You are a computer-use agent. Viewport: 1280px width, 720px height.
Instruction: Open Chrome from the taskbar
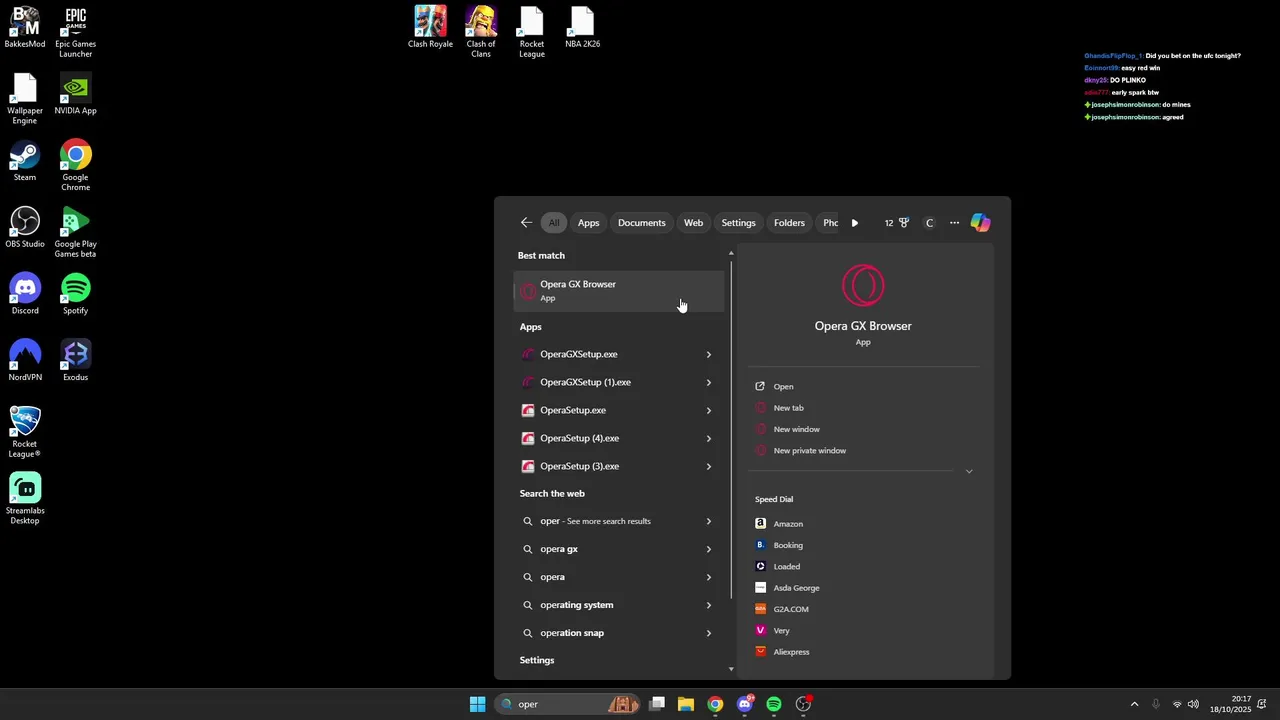pos(715,704)
